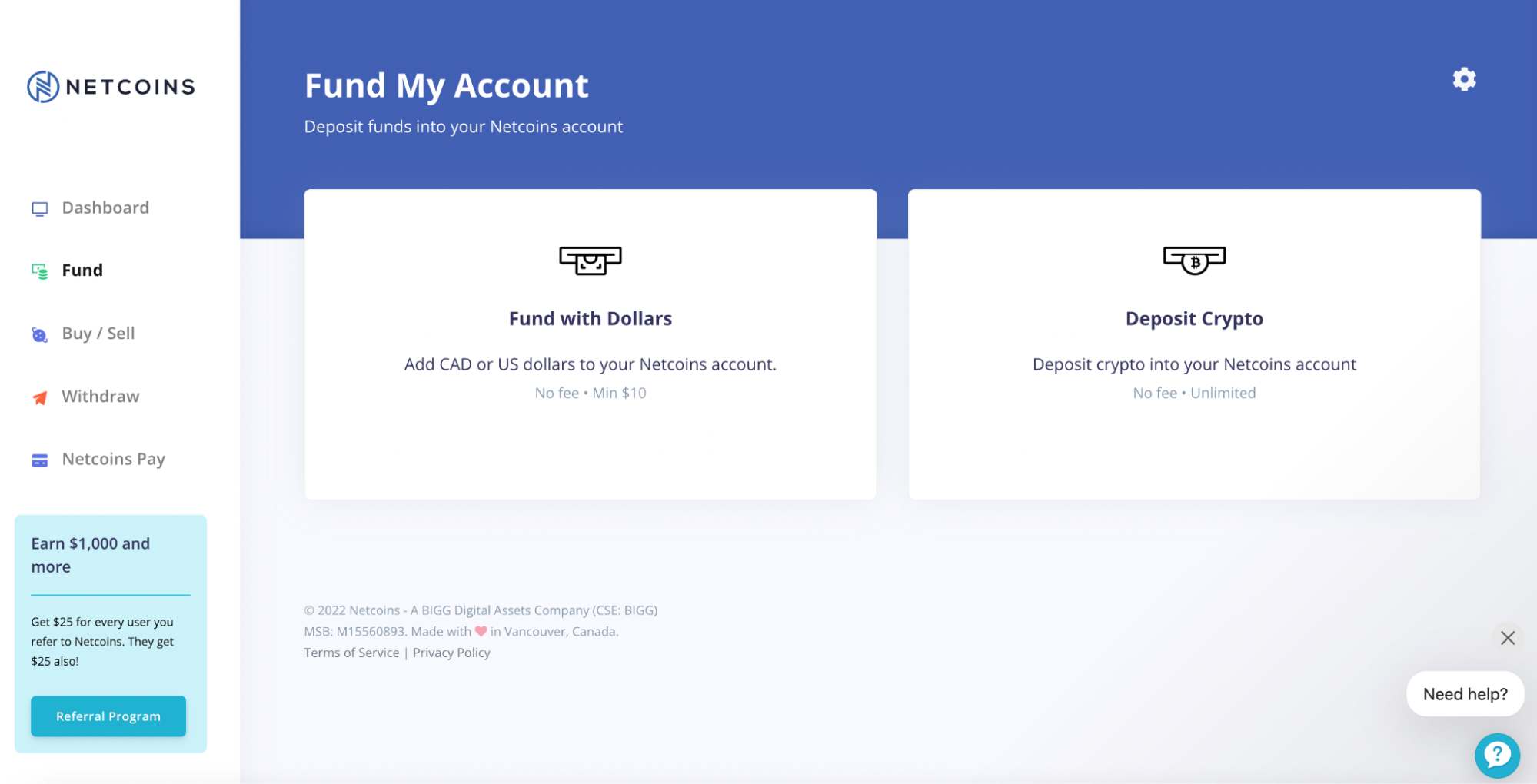
Task: Open the help chat bubble icon
Action: coord(1497,756)
